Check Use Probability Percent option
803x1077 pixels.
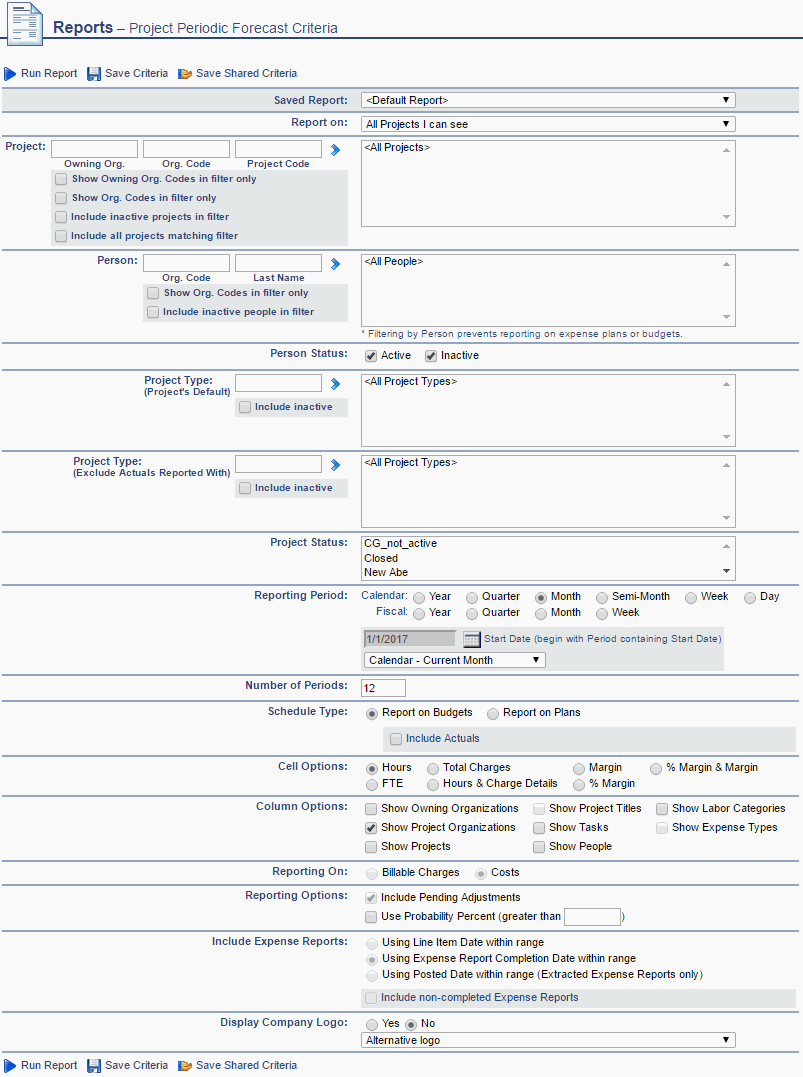pyautogui.click(x=371, y=917)
